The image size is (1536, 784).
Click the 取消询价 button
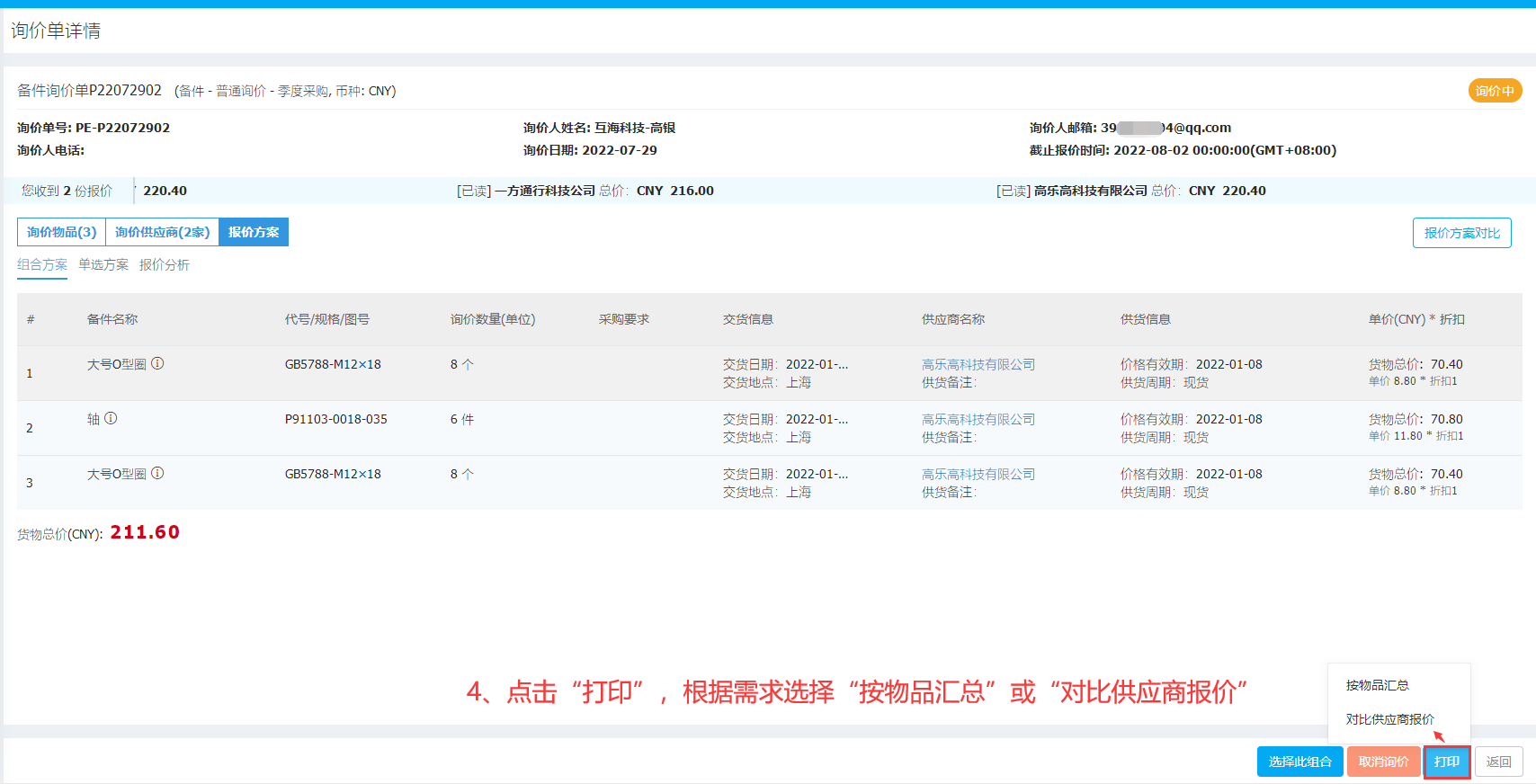[1383, 762]
